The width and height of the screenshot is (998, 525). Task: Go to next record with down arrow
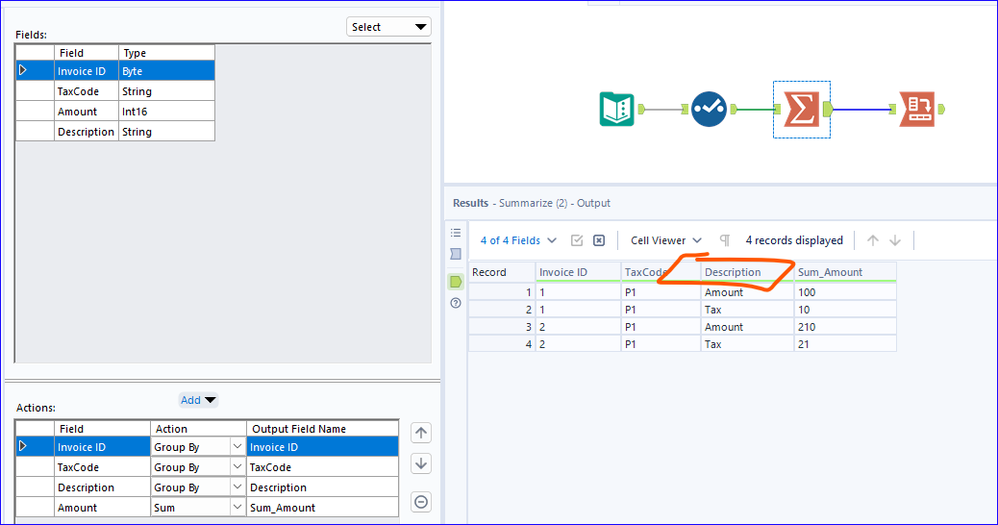(x=895, y=240)
